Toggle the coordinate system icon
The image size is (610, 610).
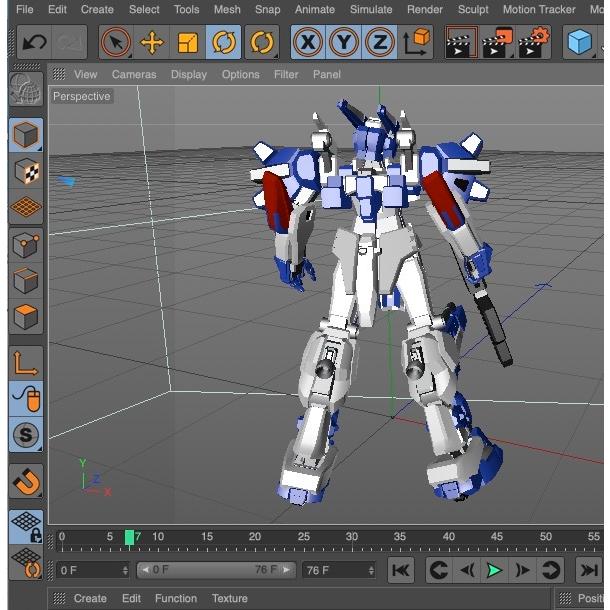415,42
